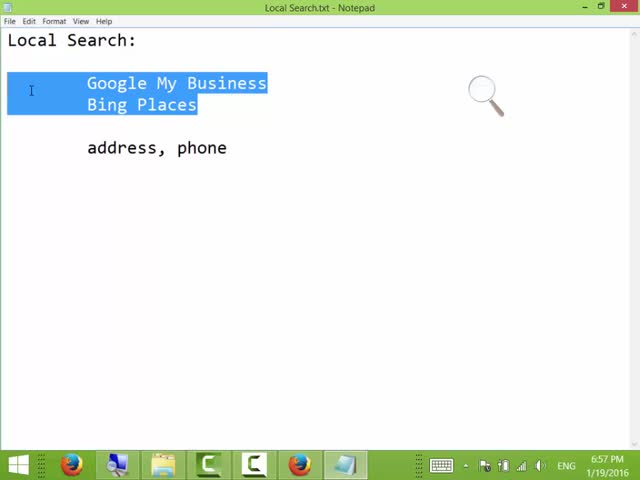640x480 pixels.
Task: Switch to the second Firefox taskbar icon
Action: [300, 465]
